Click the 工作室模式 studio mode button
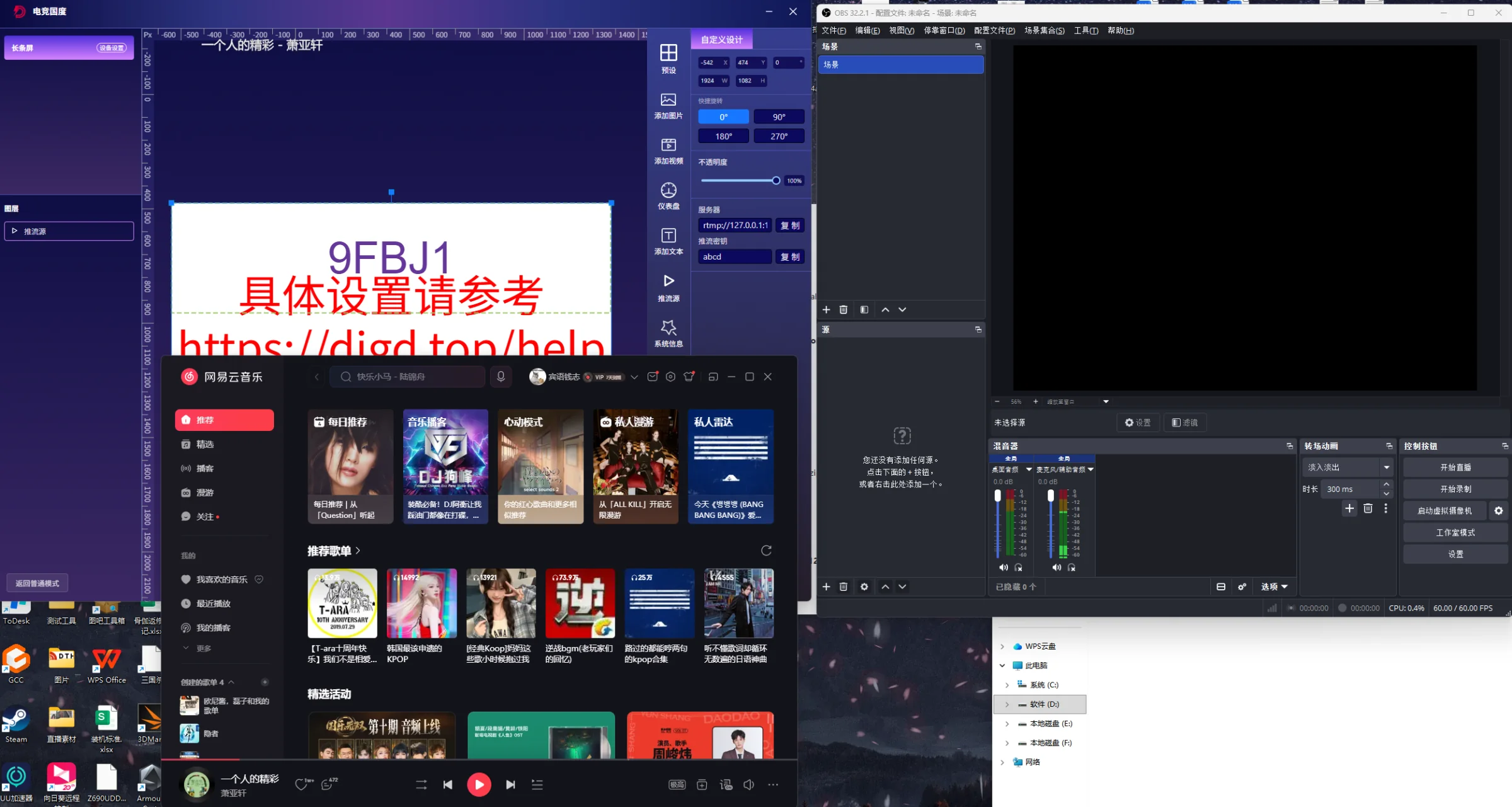 1455,532
